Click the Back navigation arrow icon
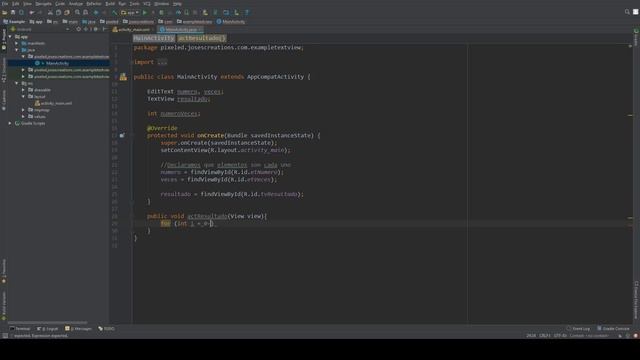The image size is (640, 360). (96, 13)
